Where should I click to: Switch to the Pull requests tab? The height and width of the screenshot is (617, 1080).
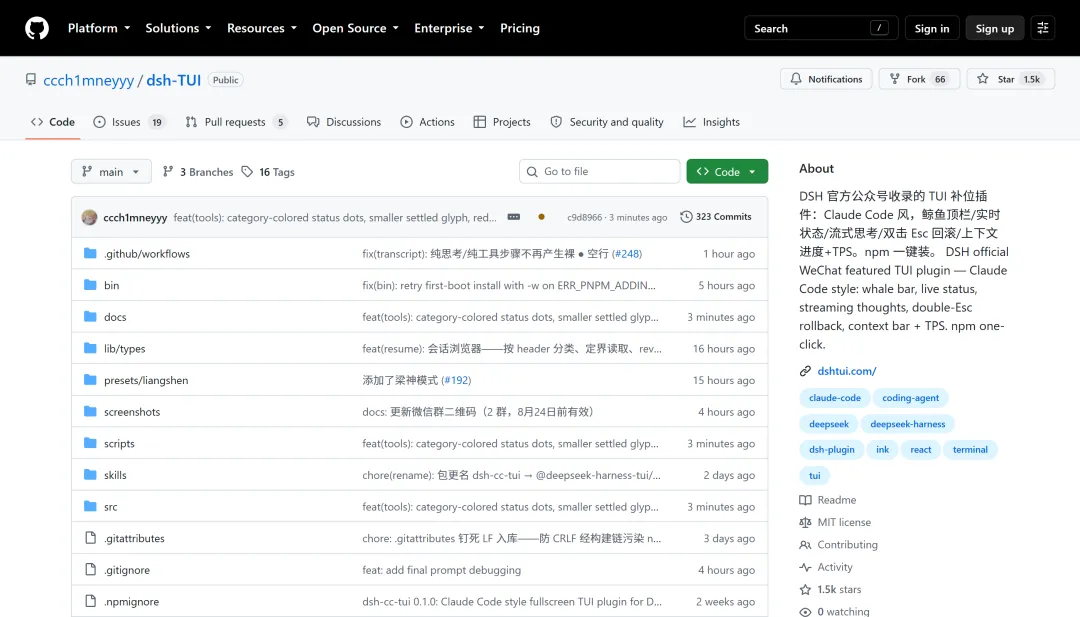pos(236,122)
